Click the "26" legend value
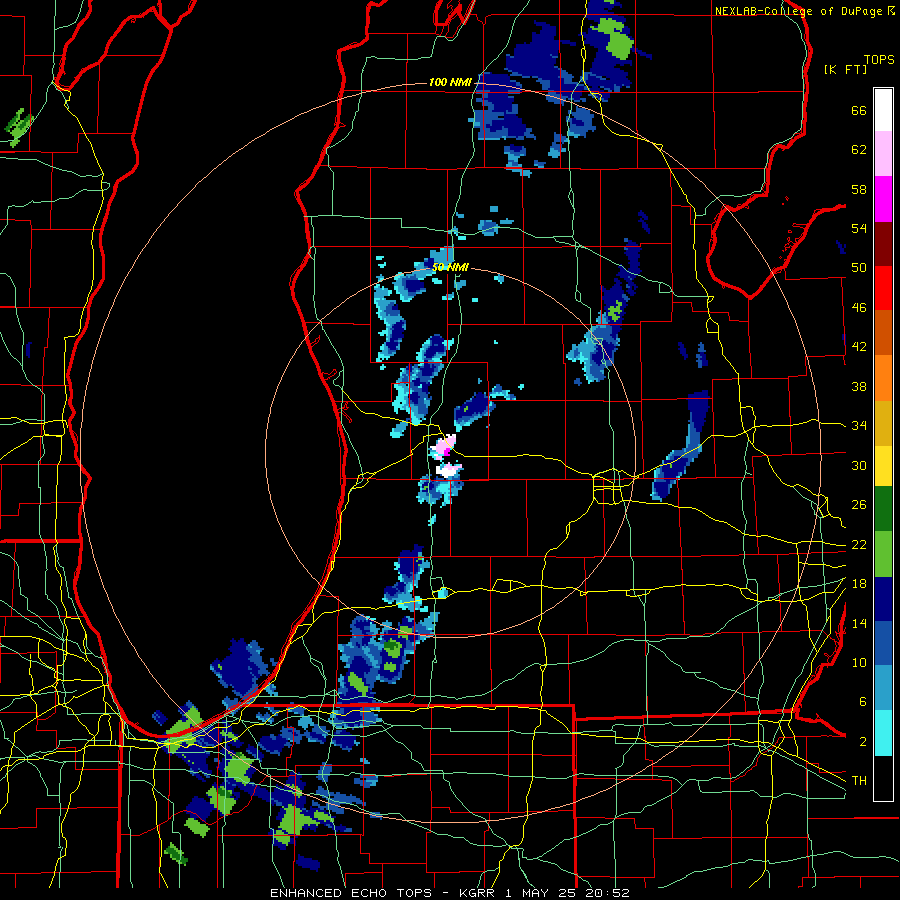Viewport: 900px width, 900px height. [859, 505]
